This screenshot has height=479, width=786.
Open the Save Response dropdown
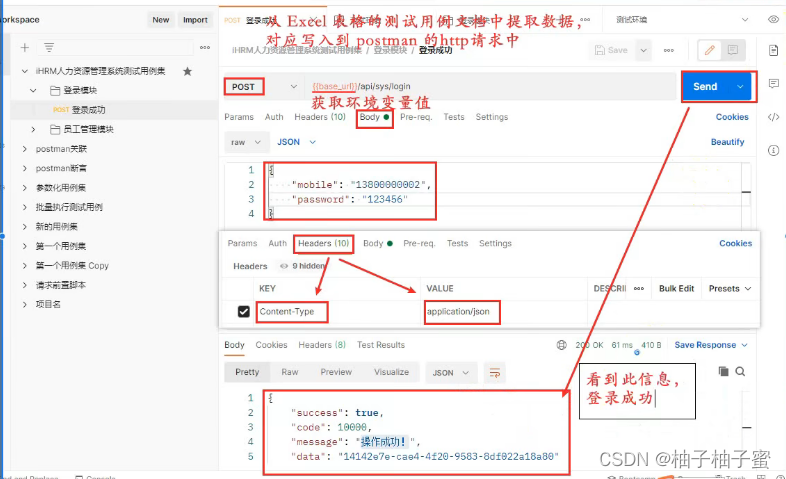[711, 345]
